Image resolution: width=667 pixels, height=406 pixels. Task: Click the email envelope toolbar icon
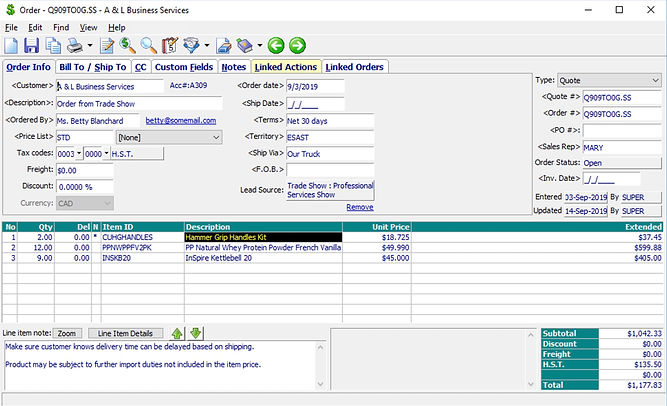pos(191,46)
